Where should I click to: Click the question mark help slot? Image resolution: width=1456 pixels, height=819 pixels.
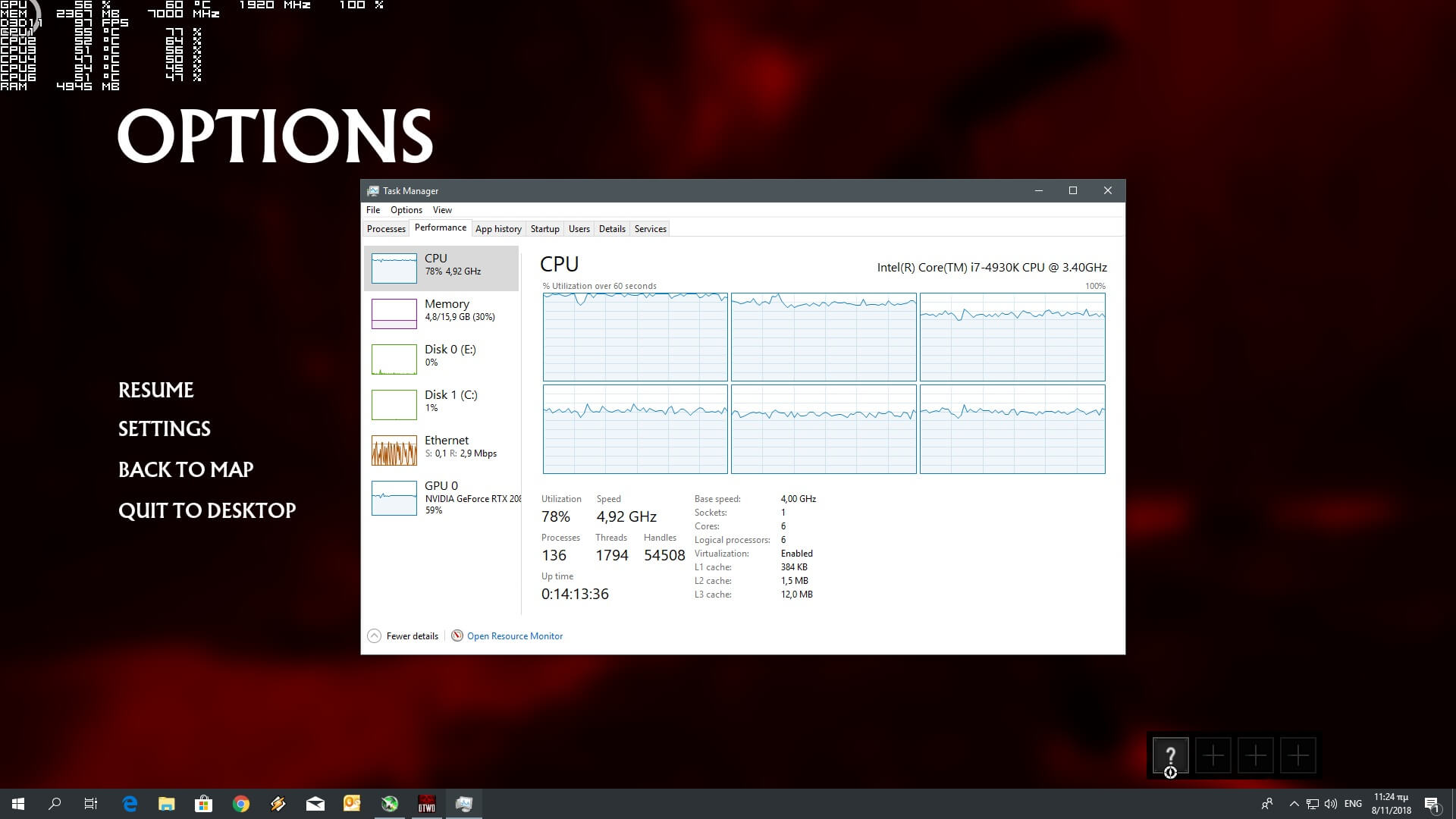1170,755
